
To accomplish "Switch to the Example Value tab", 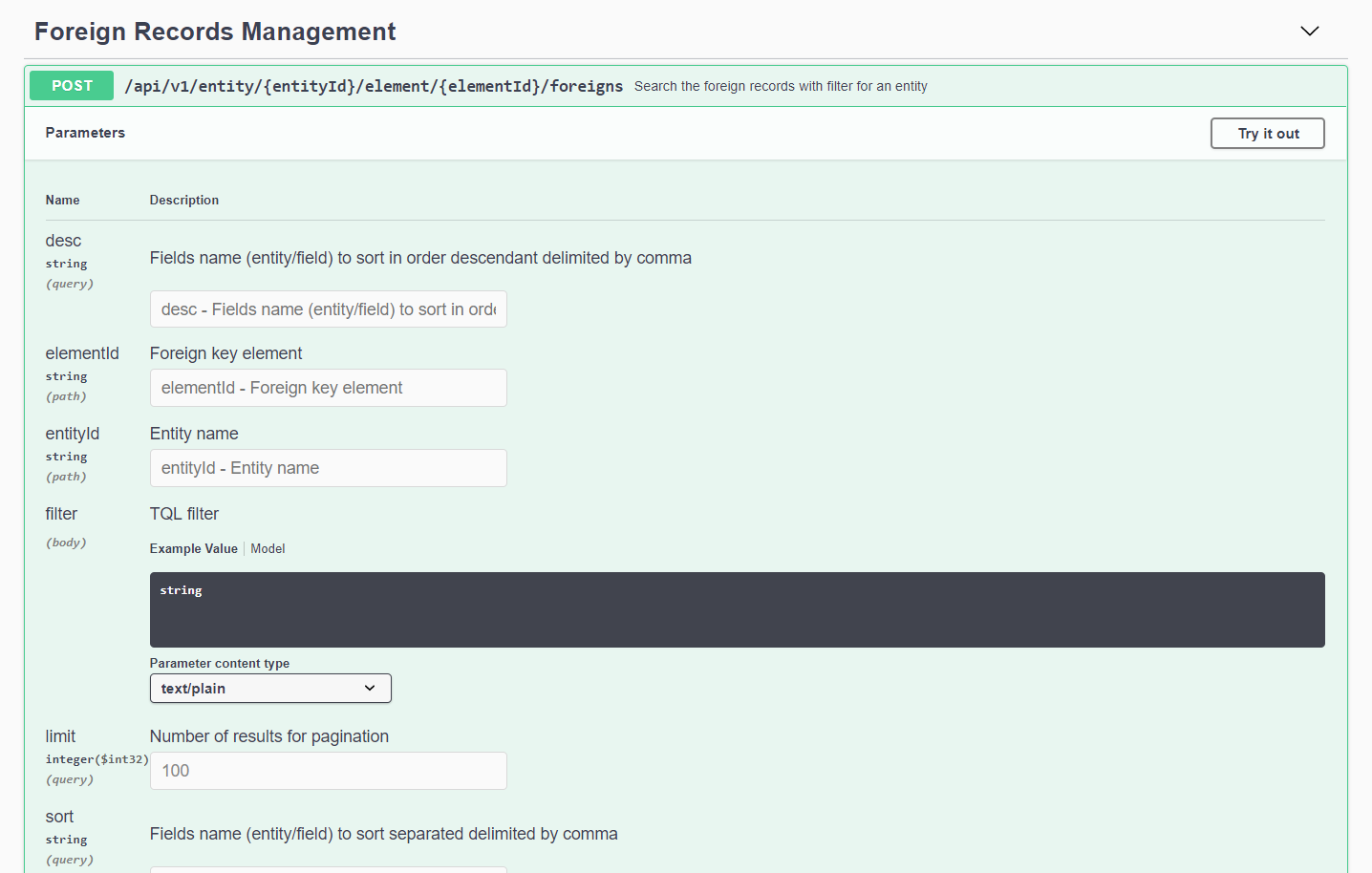I will click(x=193, y=548).
